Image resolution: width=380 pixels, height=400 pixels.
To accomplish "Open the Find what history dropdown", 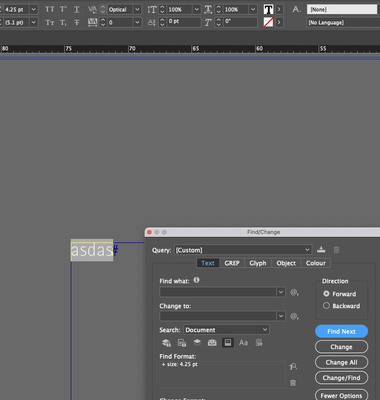I will coord(281,292).
